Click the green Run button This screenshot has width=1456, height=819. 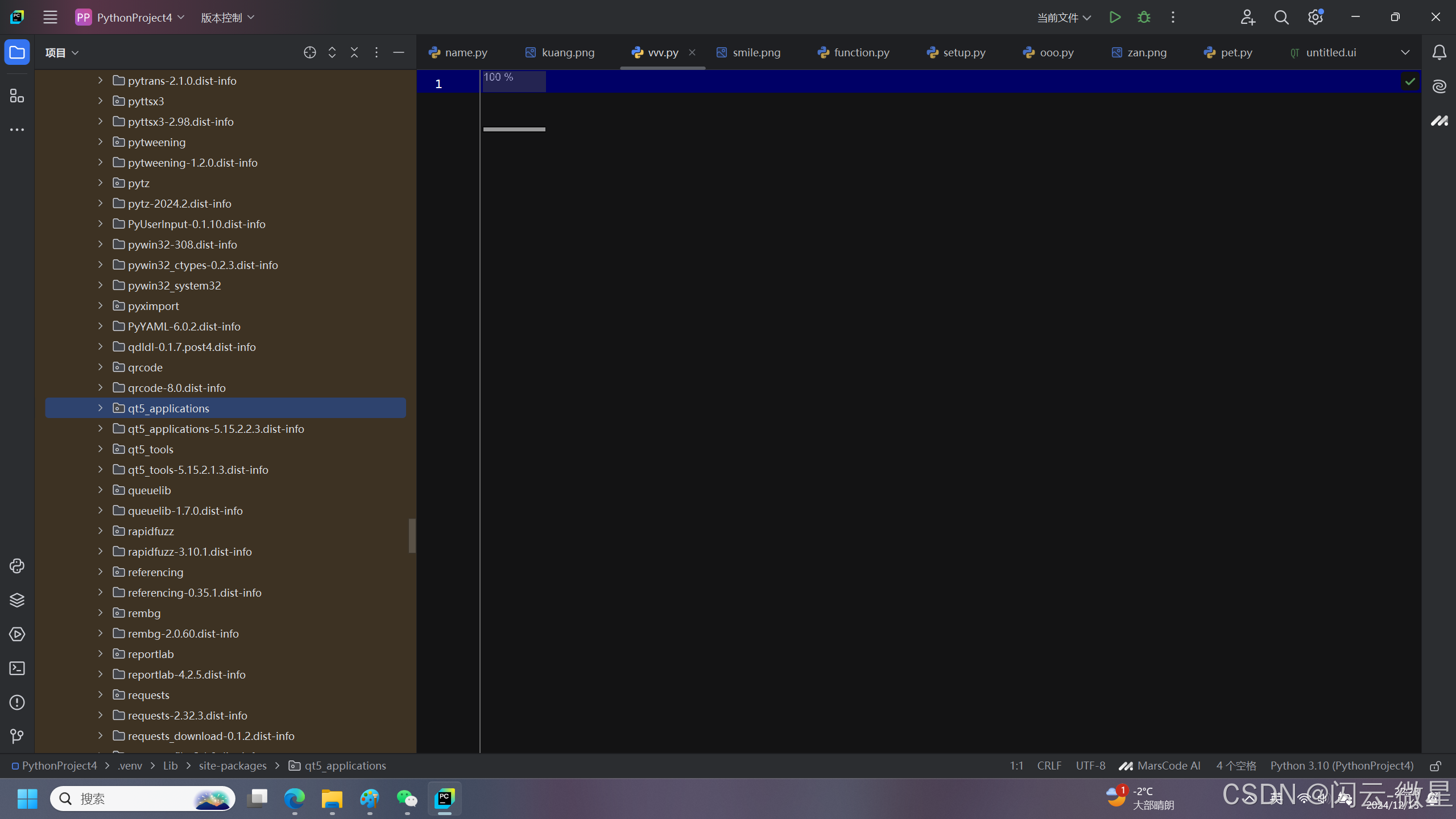coord(1115,17)
